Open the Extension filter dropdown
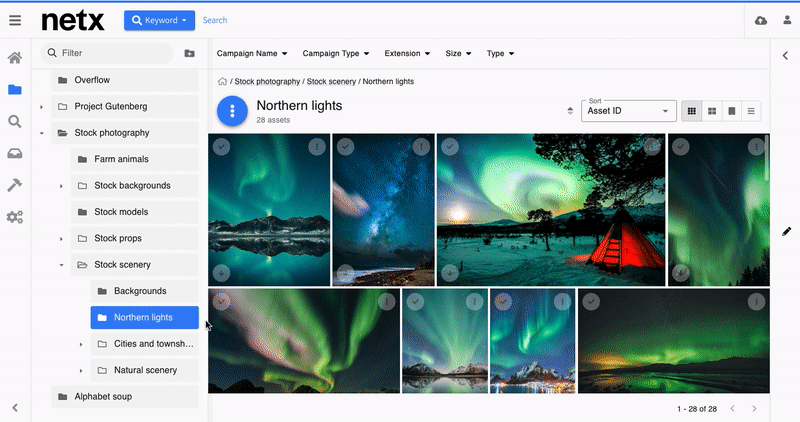 (407, 53)
